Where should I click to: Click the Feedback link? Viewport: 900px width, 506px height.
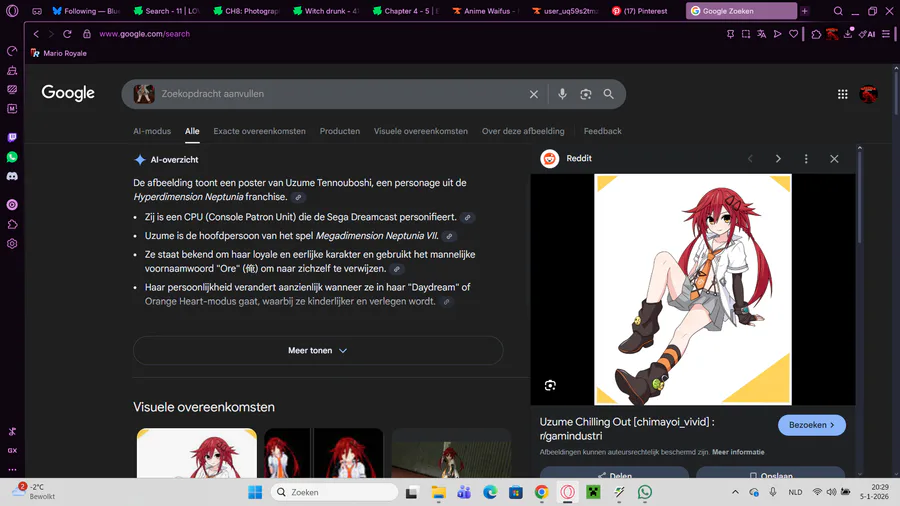tap(603, 131)
